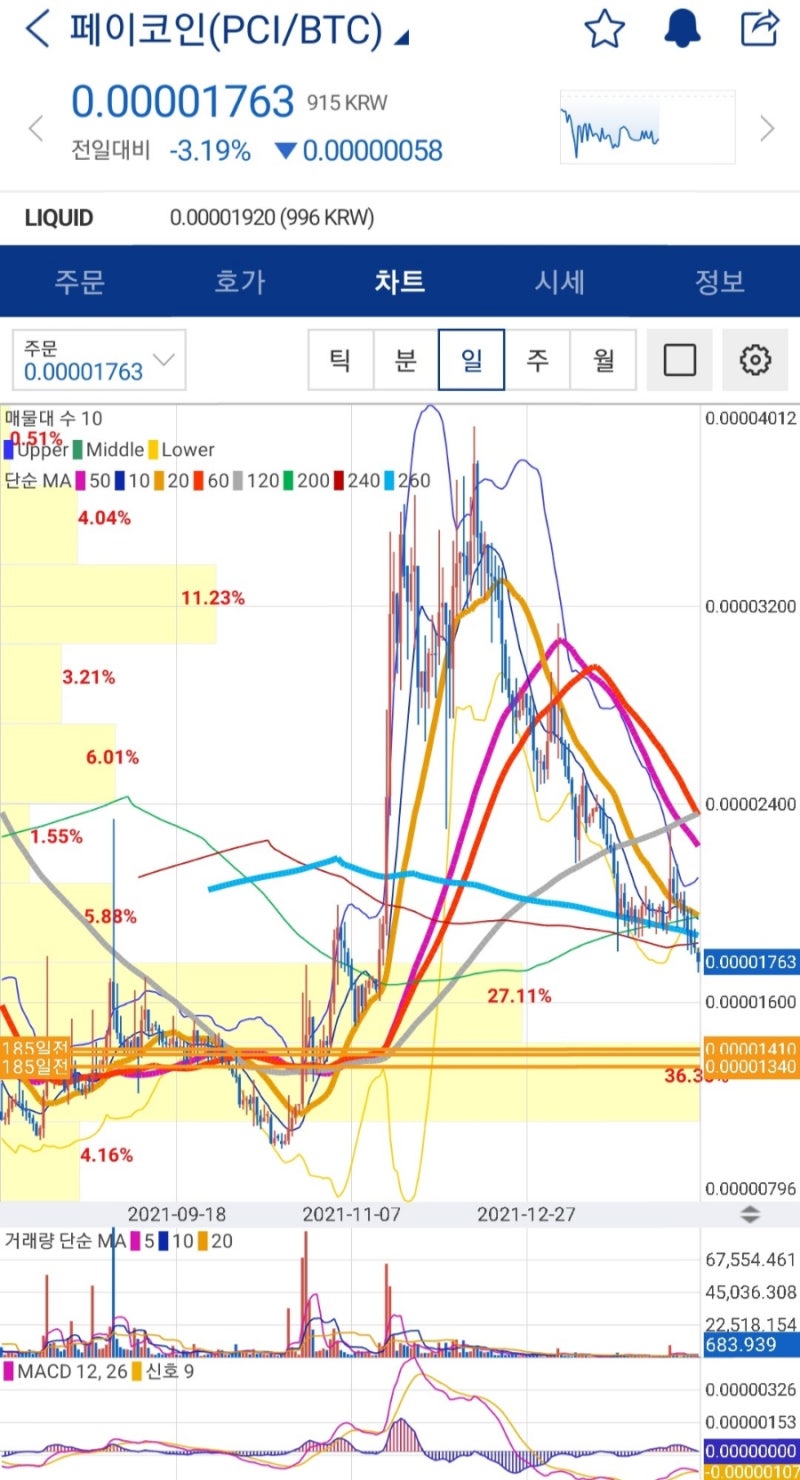The width and height of the screenshot is (800, 1480).
Task: Select 틱 chart interval
Action: [340, 359]
